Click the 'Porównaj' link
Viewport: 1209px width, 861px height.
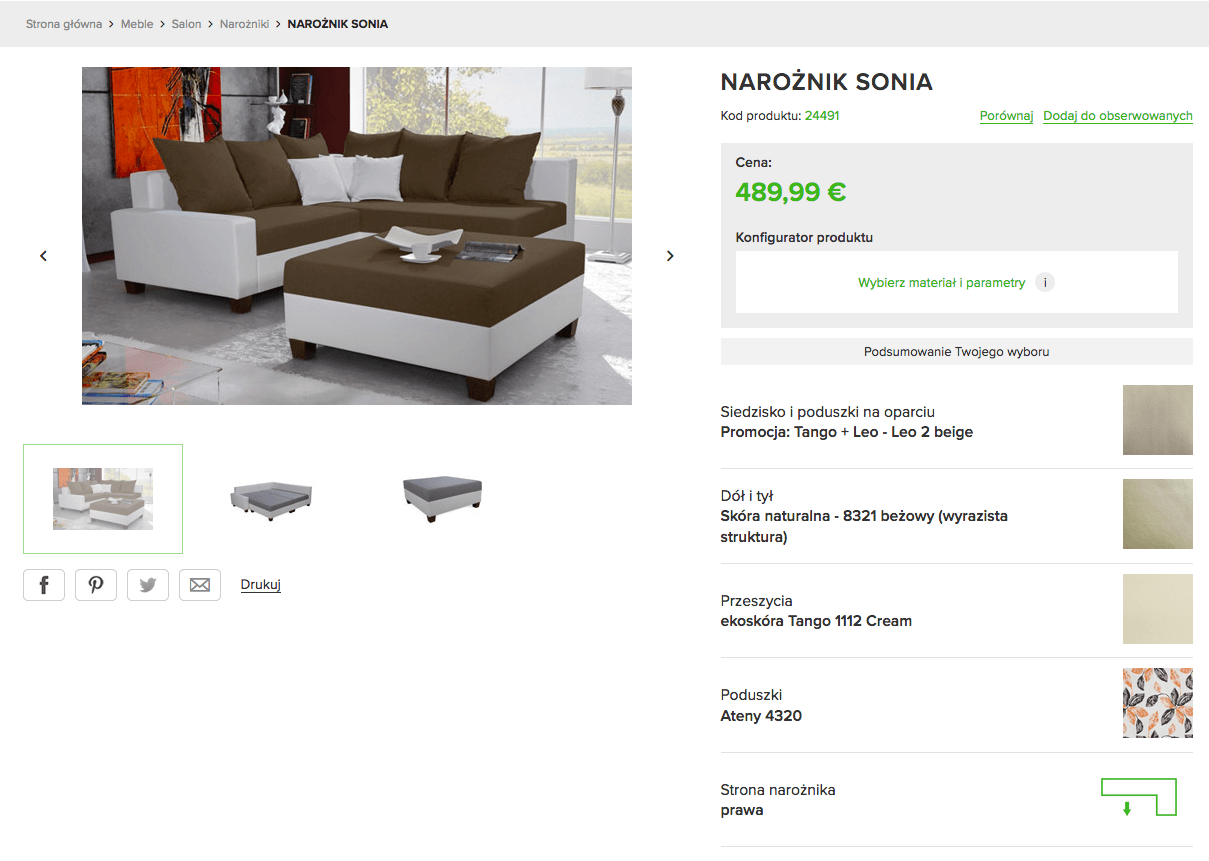coord(1006,116)
